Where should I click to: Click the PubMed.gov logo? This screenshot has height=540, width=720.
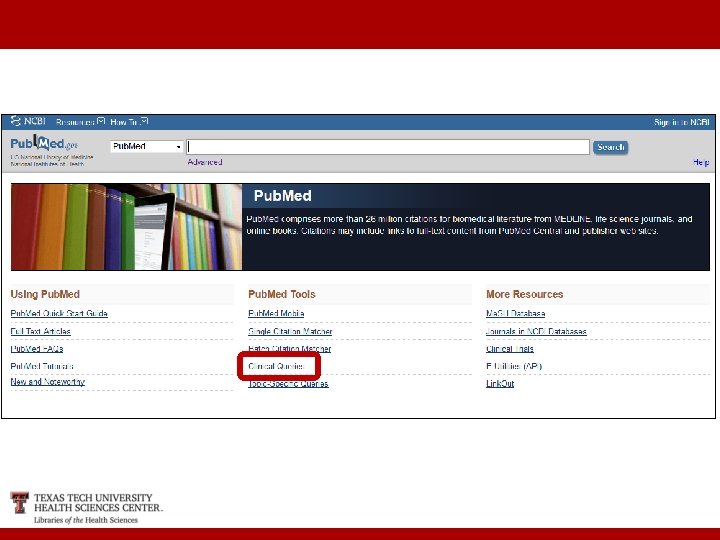[x=44, y=144]
